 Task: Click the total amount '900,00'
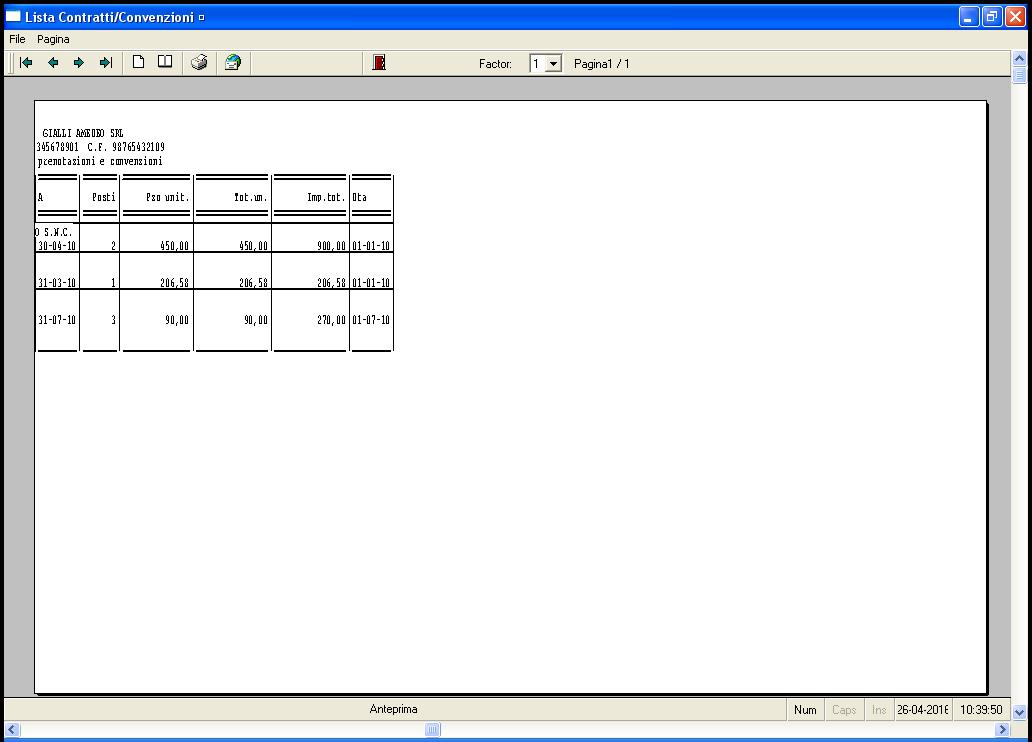[332, 246]
